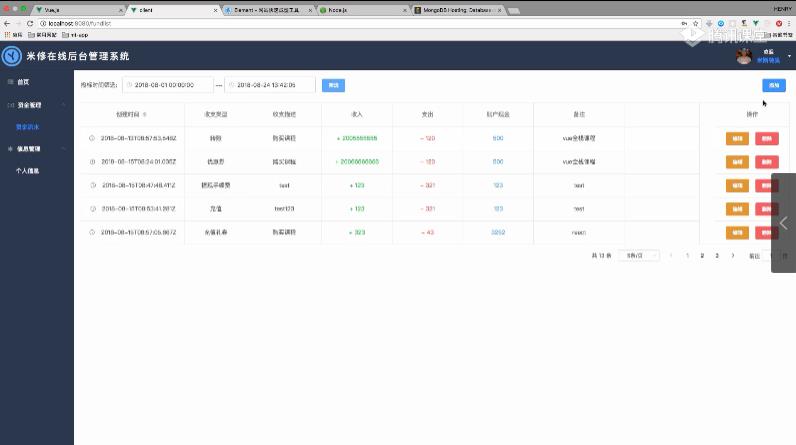Click the browser back arrow
Screen dimensions: 796x445
6,22
